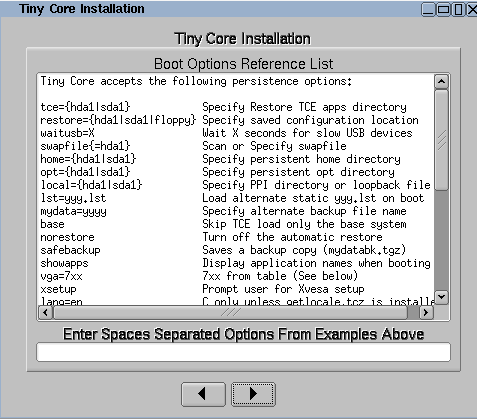Viewport: 477px width, 419px height.
Task: Click the 'base' option text
Action: click(52, 224)
